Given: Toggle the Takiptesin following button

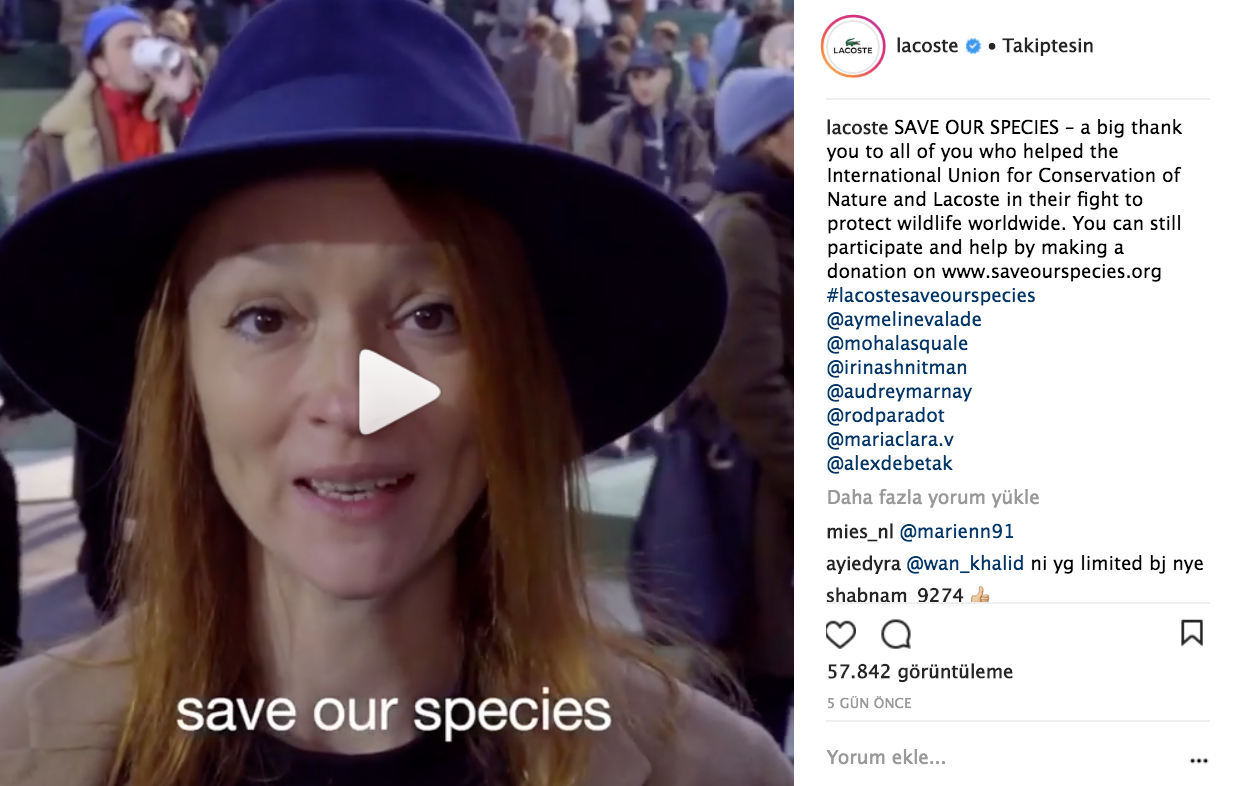Looking at the screenshot, I should tap(1048, 46).
